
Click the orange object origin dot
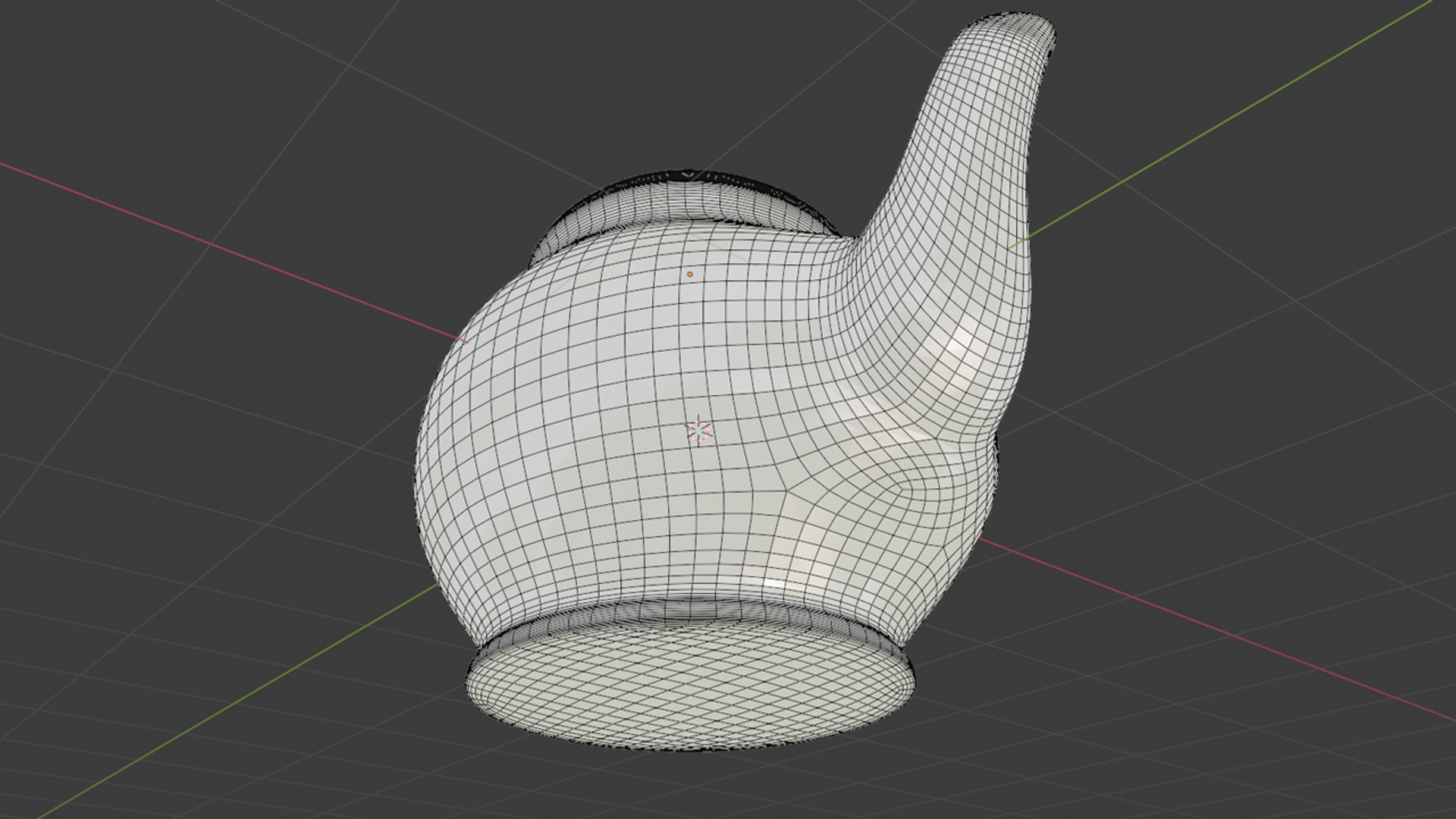click(x=689, y=274)
